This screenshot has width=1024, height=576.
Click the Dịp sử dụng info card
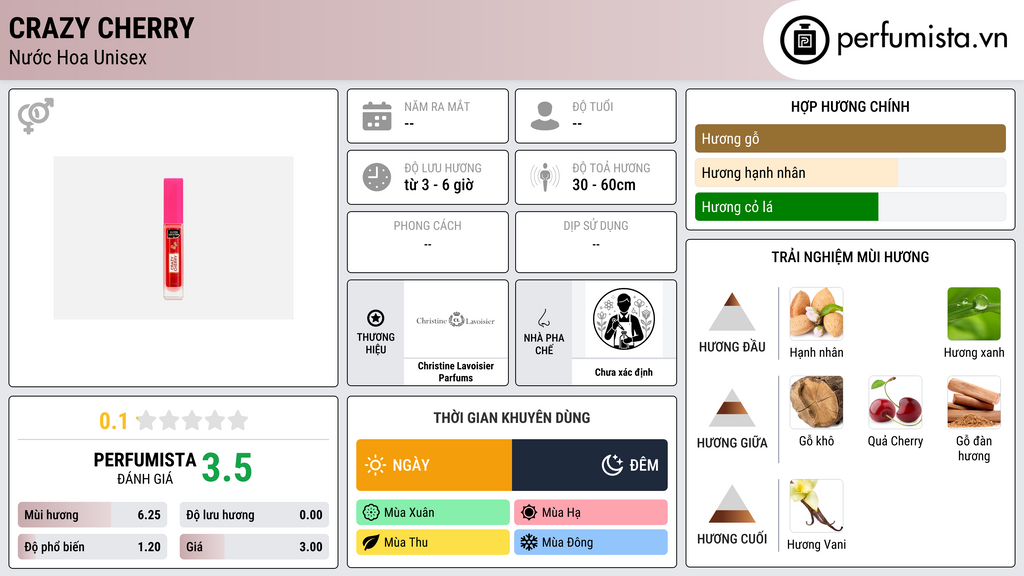tap(596, 242)
